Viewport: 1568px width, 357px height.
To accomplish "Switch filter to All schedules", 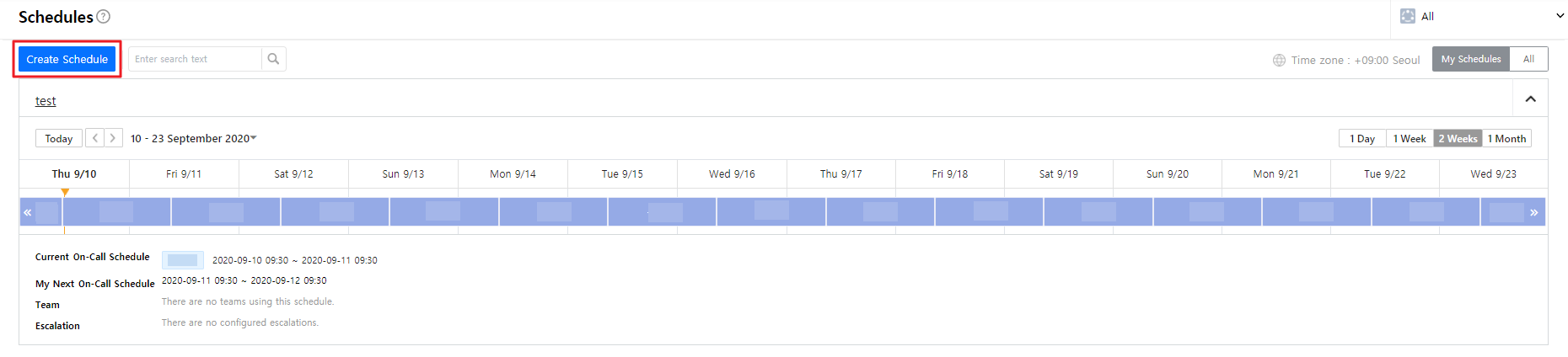I will (1528, 59).
